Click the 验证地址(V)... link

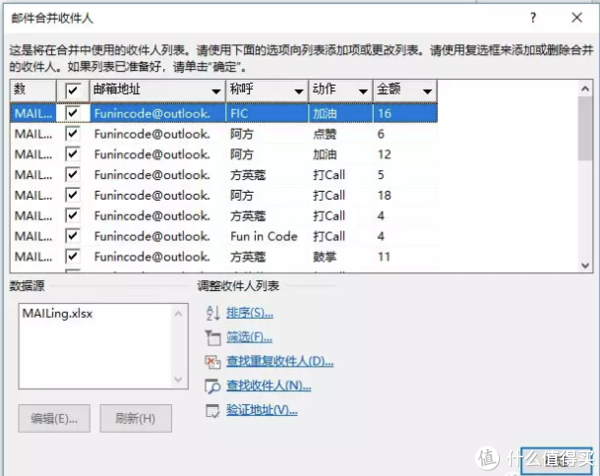click(x=262, y=410)
